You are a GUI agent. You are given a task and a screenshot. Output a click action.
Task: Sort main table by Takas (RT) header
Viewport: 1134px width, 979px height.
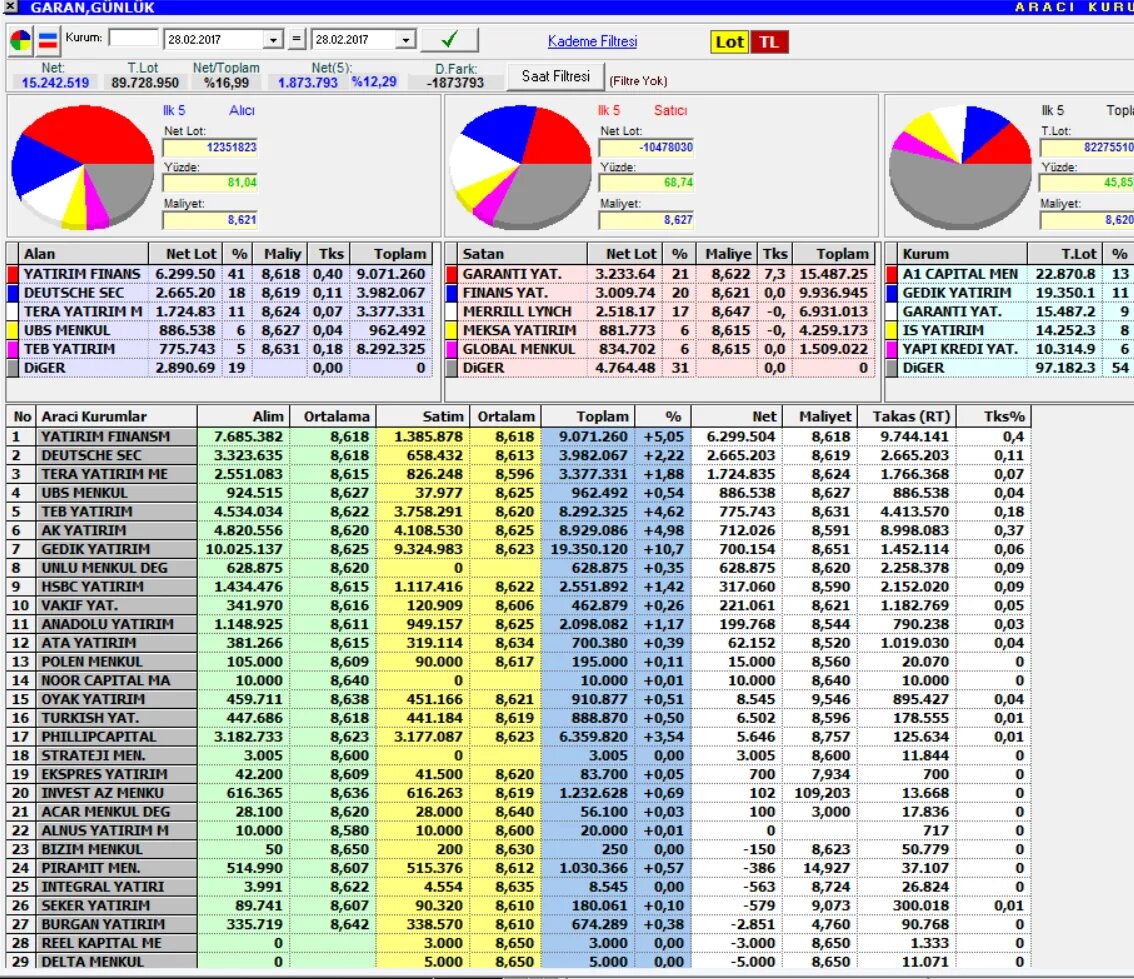coord(907,416)
